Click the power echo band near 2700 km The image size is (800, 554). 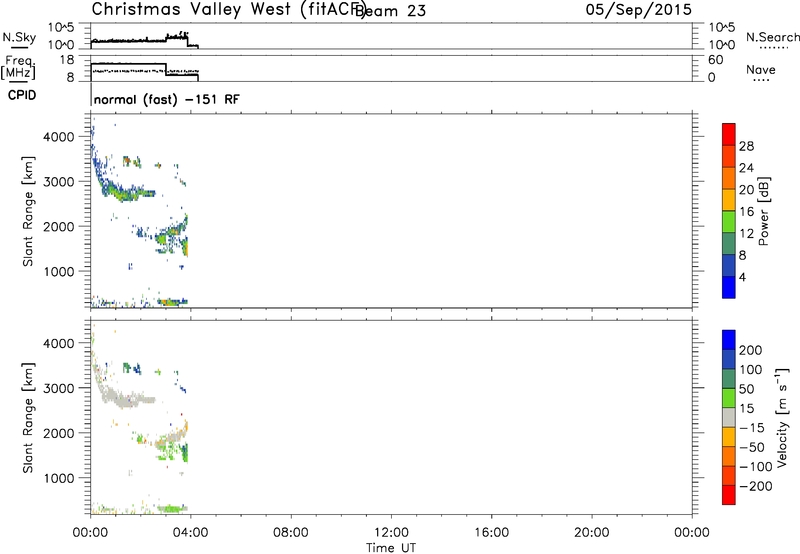[128, 192]
